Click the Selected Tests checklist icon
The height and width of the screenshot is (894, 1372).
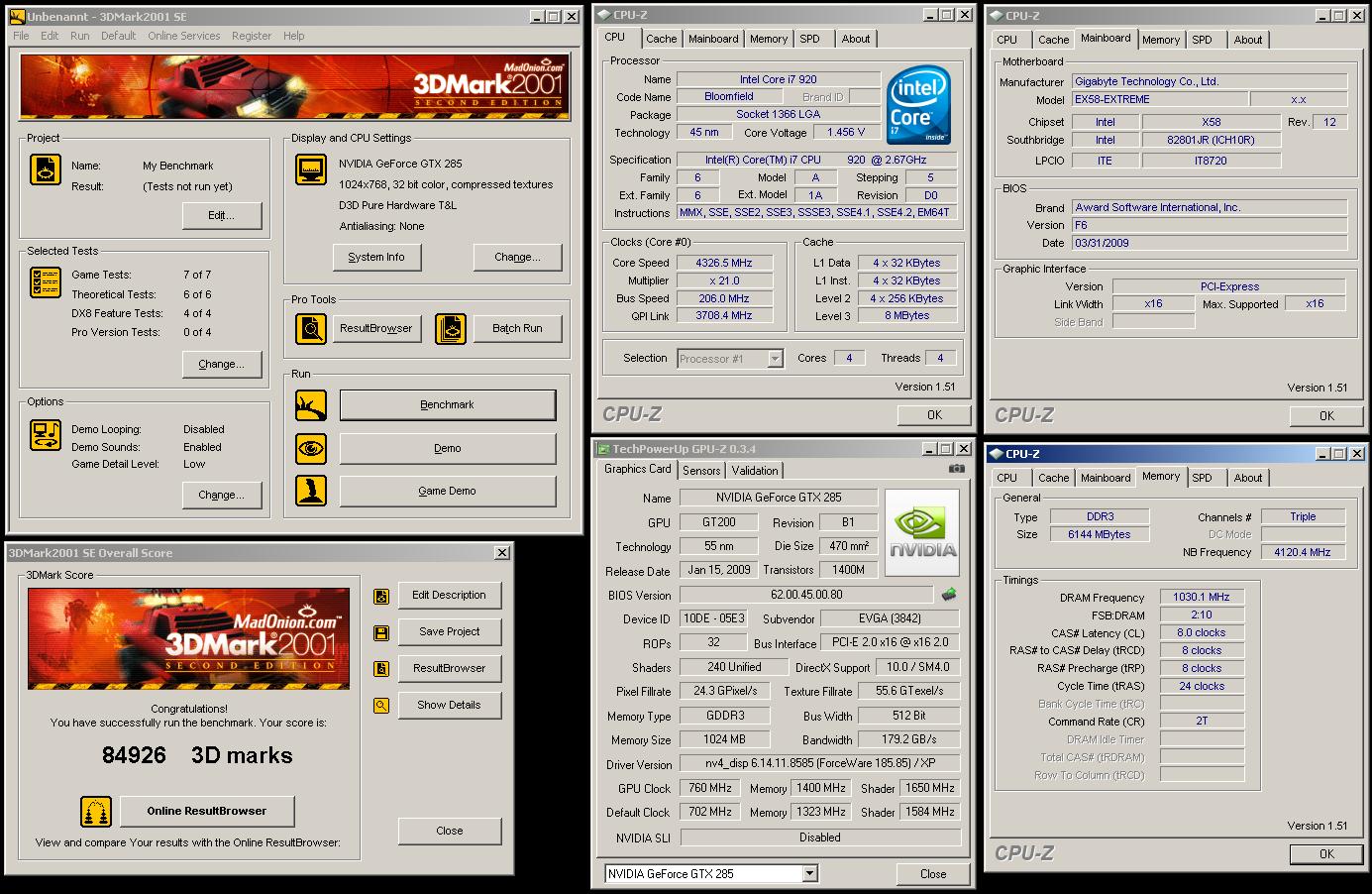[x=46, y=282]
